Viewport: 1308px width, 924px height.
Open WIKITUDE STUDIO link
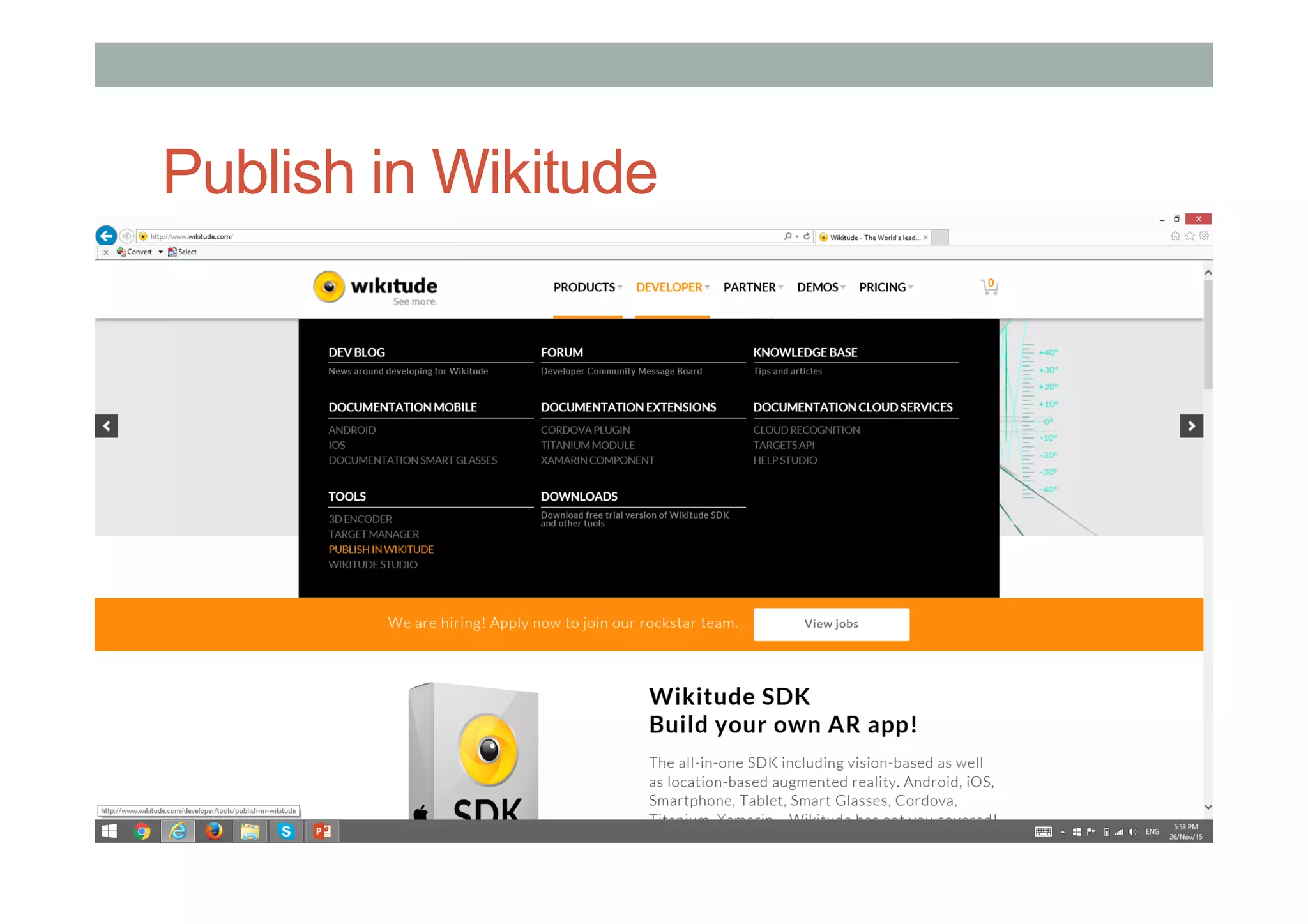(x=372, y=564)
